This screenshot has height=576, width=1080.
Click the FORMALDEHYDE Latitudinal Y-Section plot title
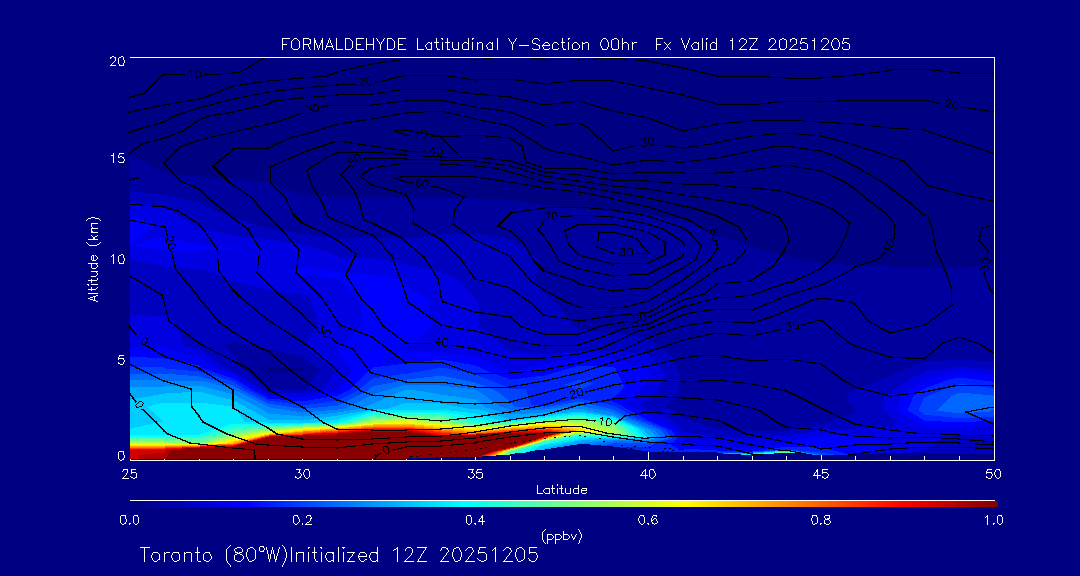[x=566, y=45]
